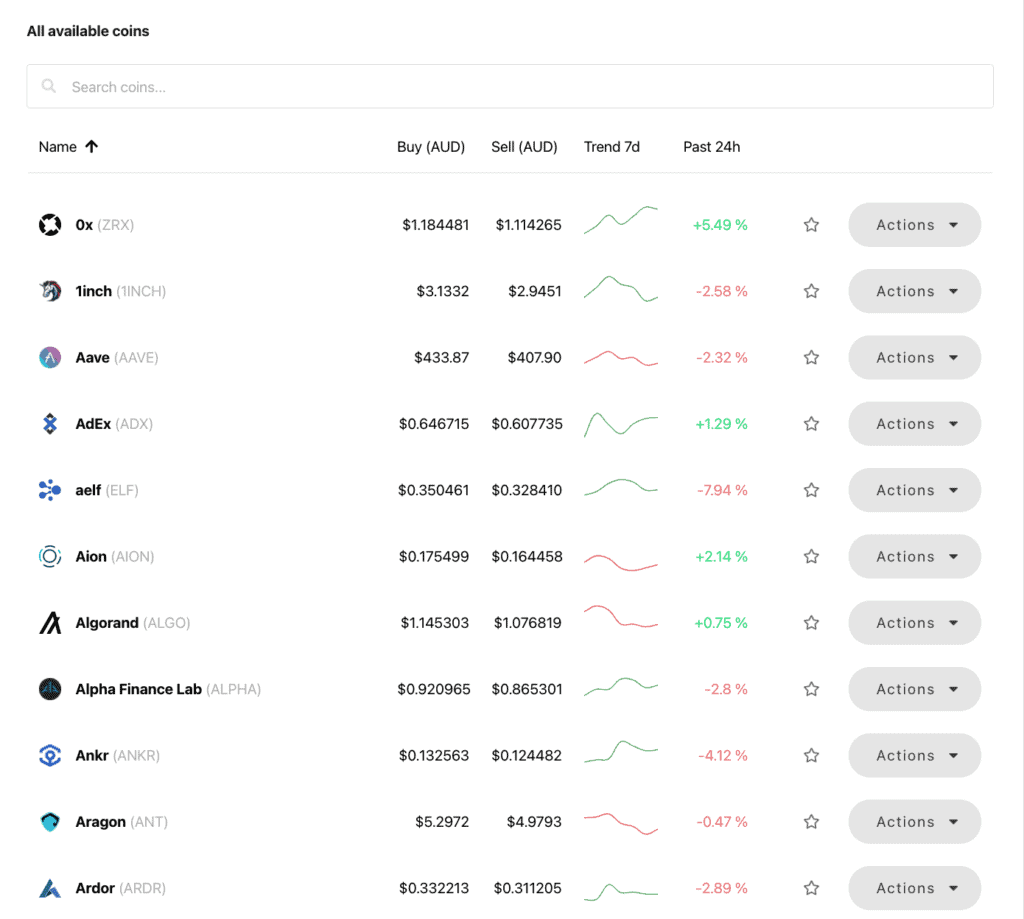Click the Alpha Finance Lab logo
This screenshot has width=1024, height=919.
coord(50,689)
